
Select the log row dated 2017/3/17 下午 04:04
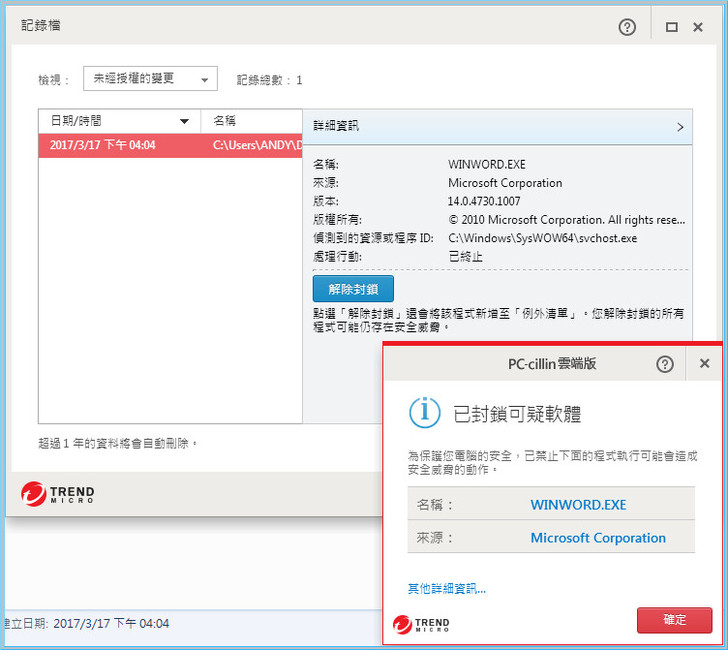tap(170, 145)
